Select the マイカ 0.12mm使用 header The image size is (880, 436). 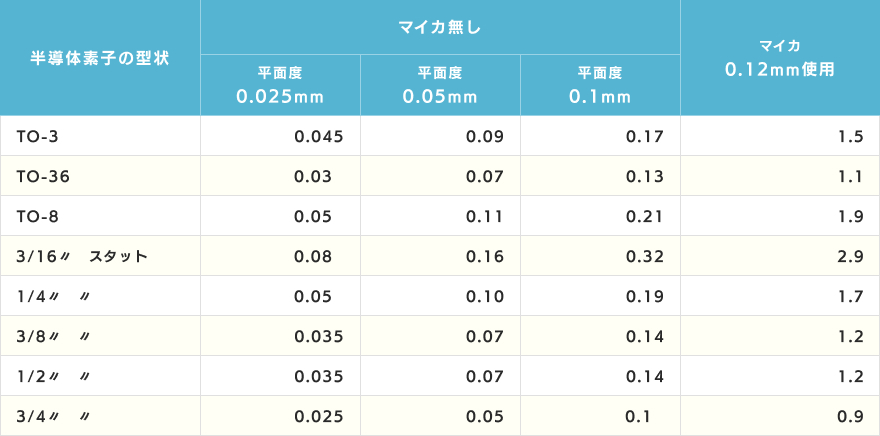780,58
